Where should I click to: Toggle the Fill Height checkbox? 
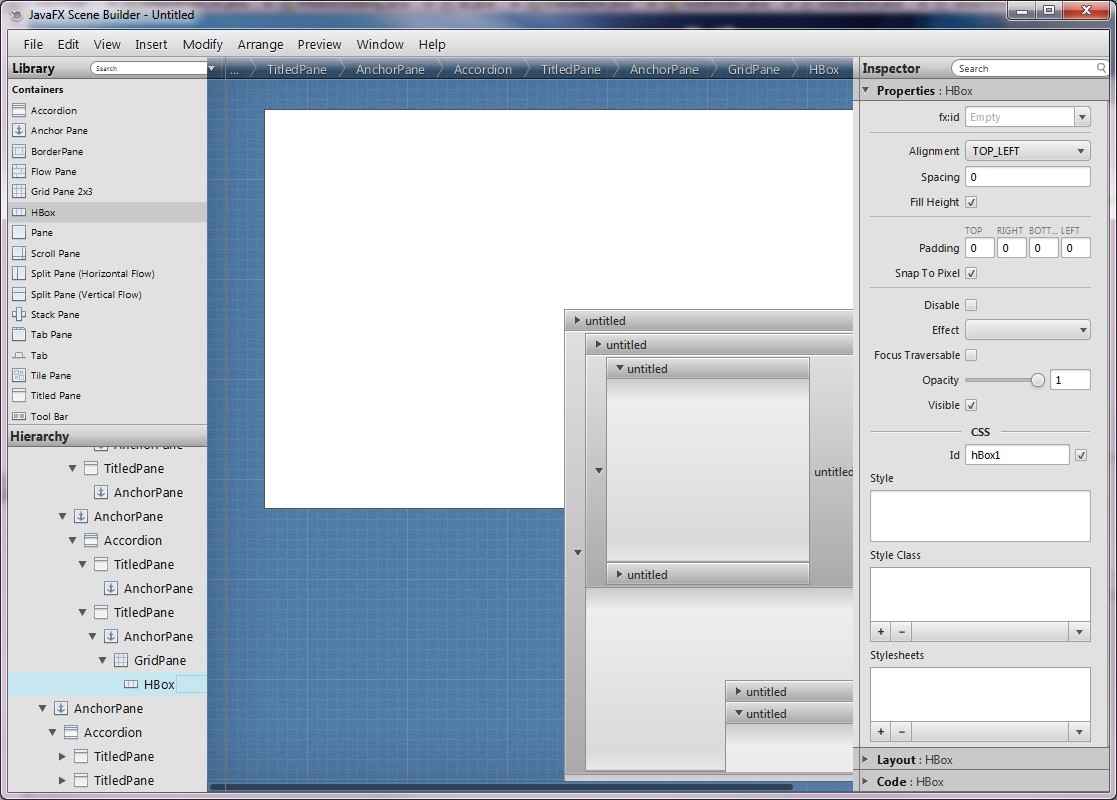(x=971, y=202)
